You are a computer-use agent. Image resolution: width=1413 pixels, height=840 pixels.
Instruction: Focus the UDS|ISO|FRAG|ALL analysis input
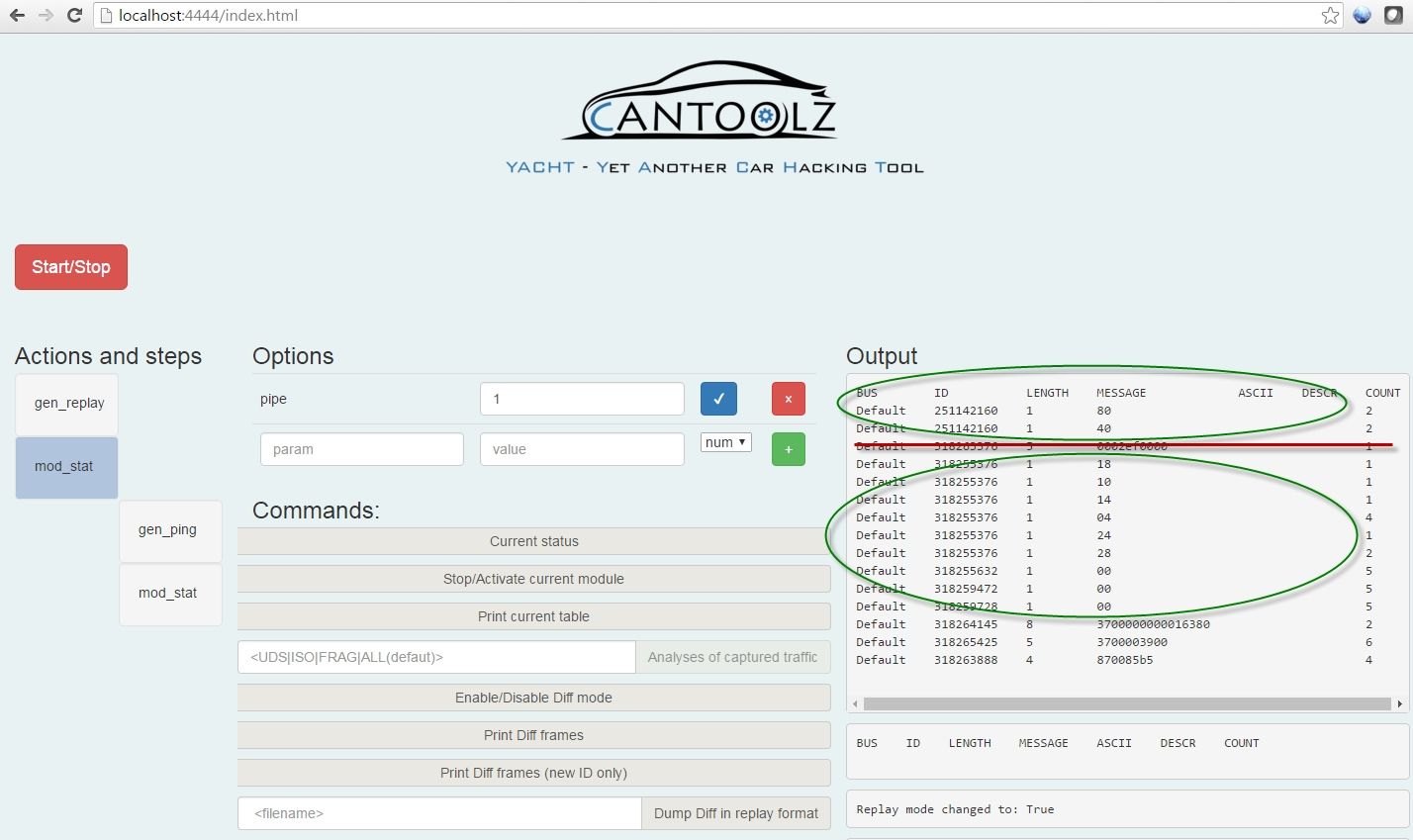point(436,657)
